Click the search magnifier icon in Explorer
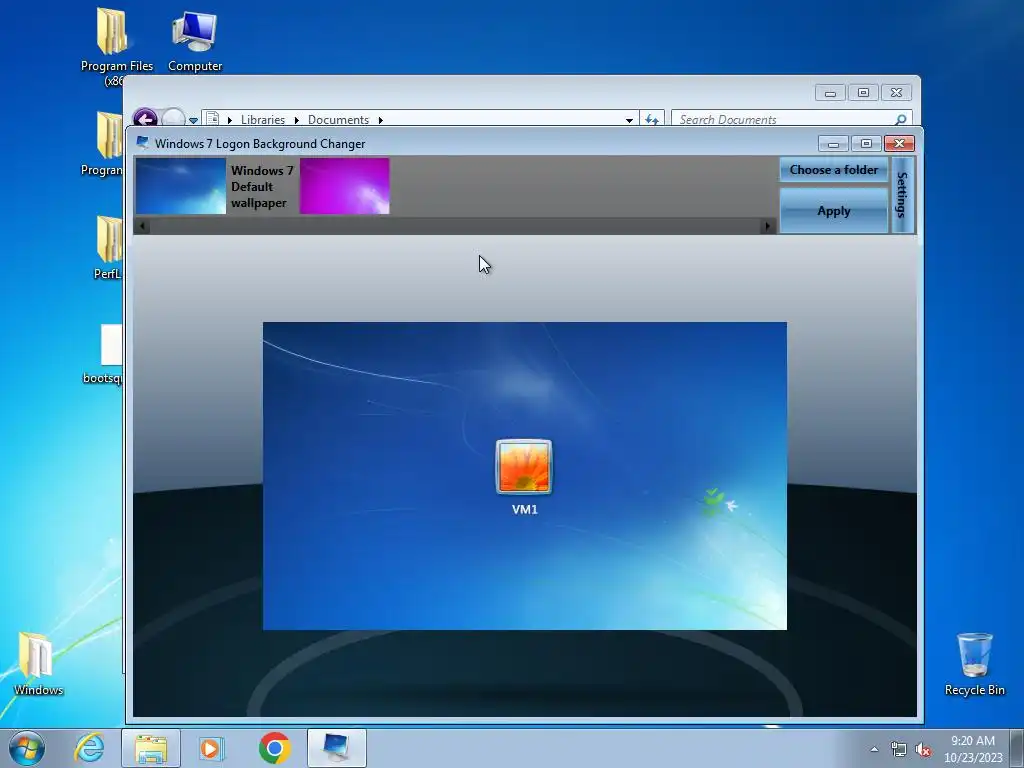This screenshot has width=1024, height=768. coord(901,120)
